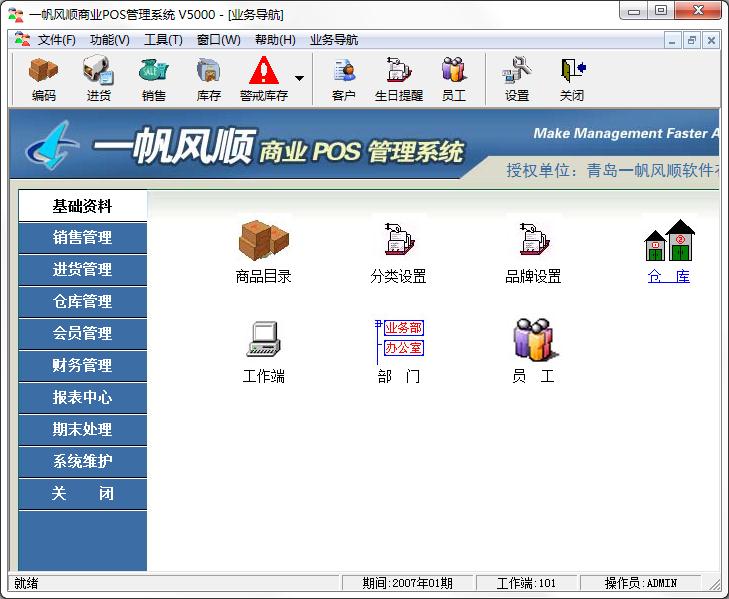
Task: Open the 库存 toolbar icon
Action: [x=208, y=79]
